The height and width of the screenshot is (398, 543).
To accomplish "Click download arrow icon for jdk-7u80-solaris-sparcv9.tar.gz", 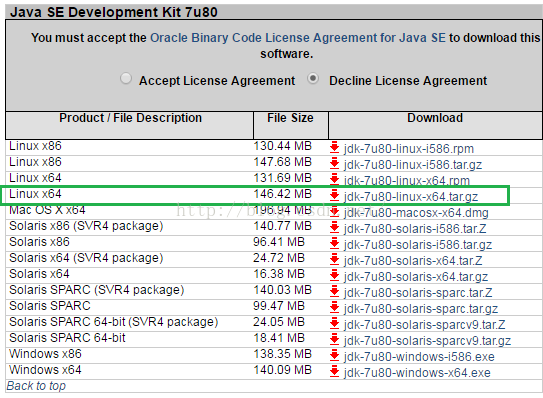I will (334, 339).
